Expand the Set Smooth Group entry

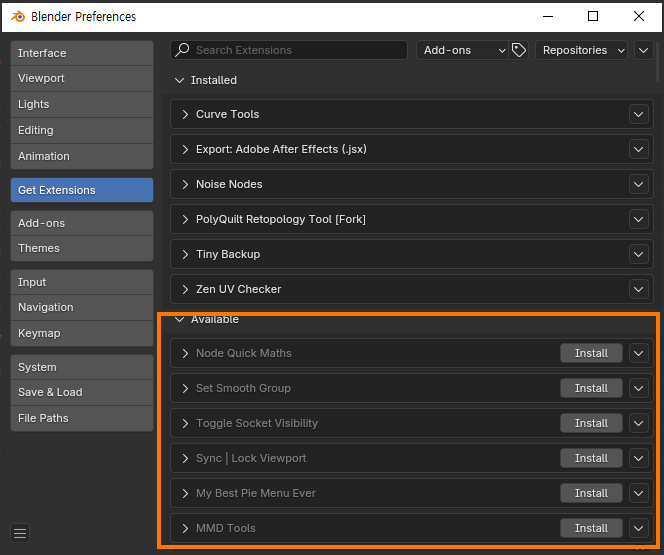click(185, 388)
